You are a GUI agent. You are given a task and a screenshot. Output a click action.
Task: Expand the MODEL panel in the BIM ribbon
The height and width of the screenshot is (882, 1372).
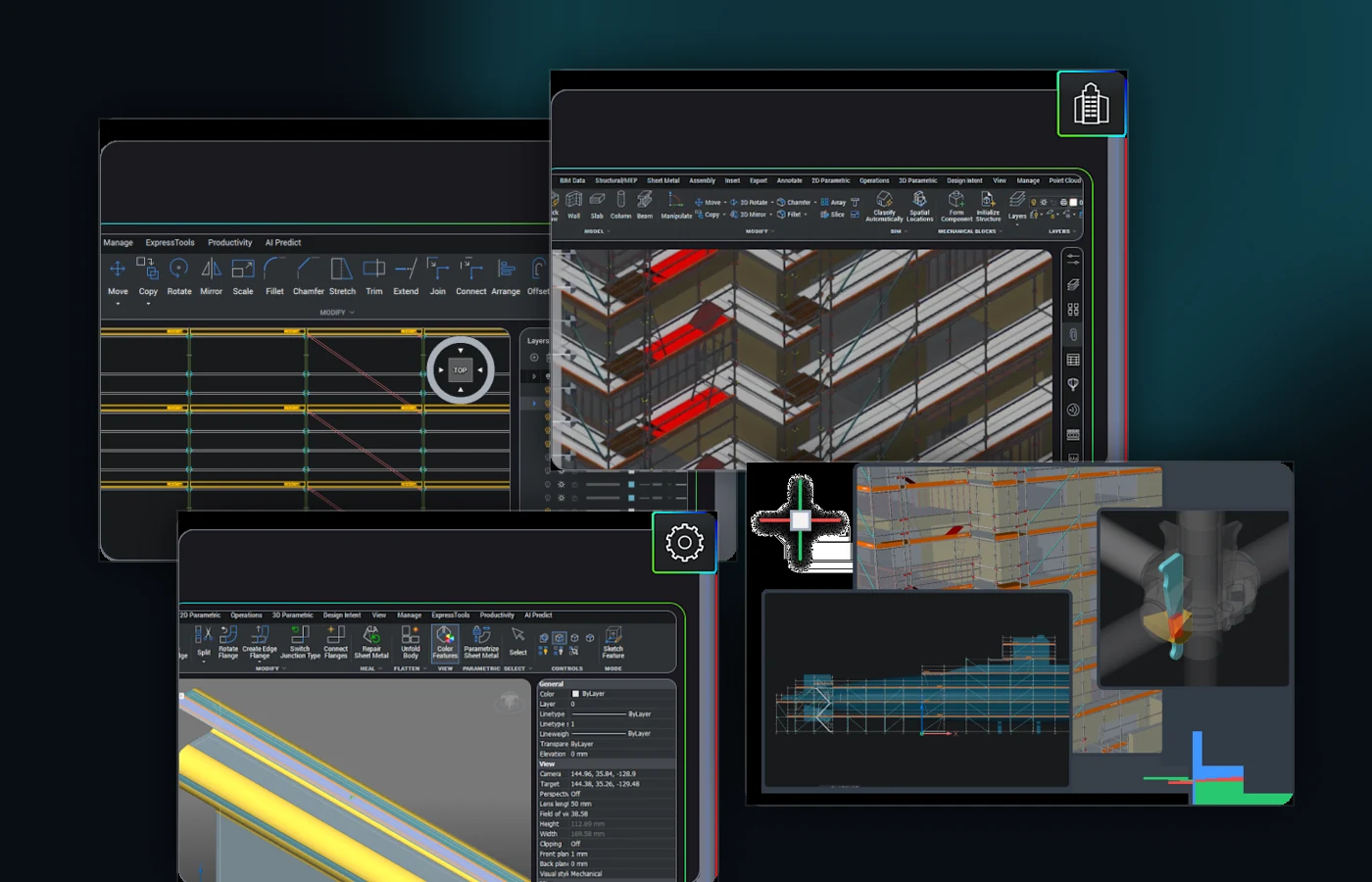(597, 231)
